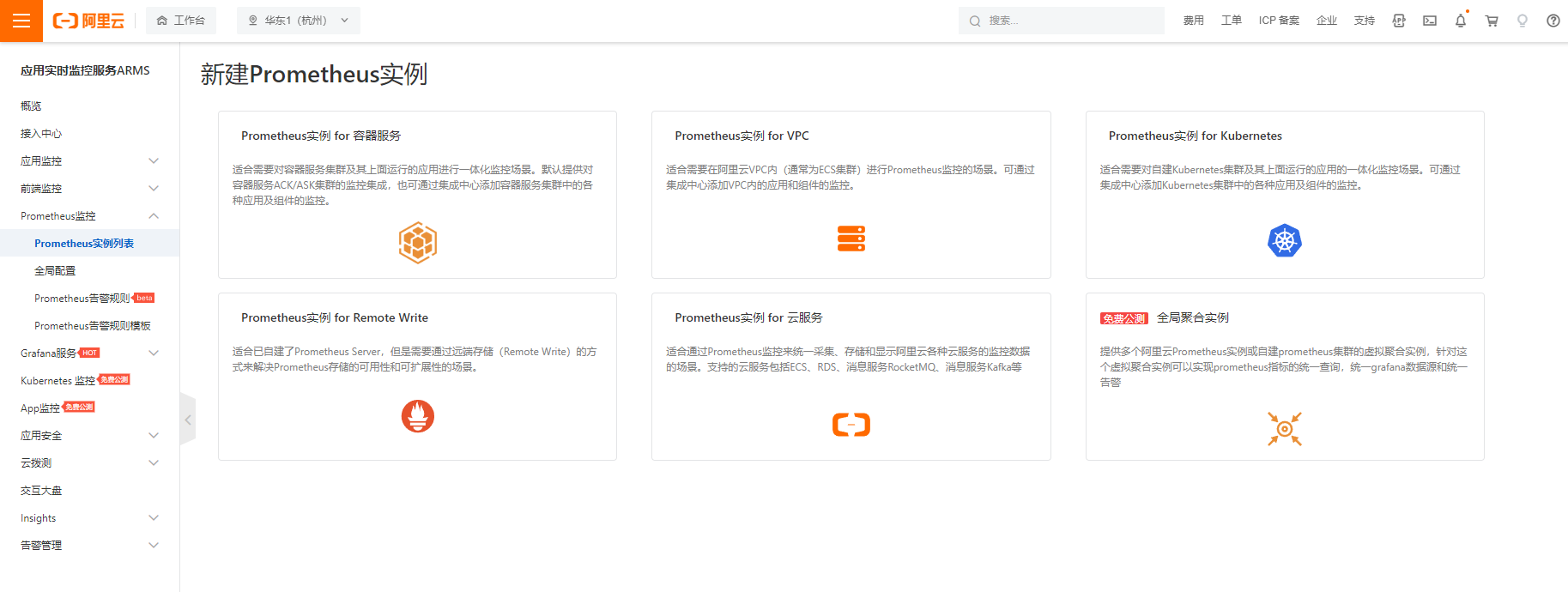Expand the 前端监控 sidebar chevron

tap(154, 189)
